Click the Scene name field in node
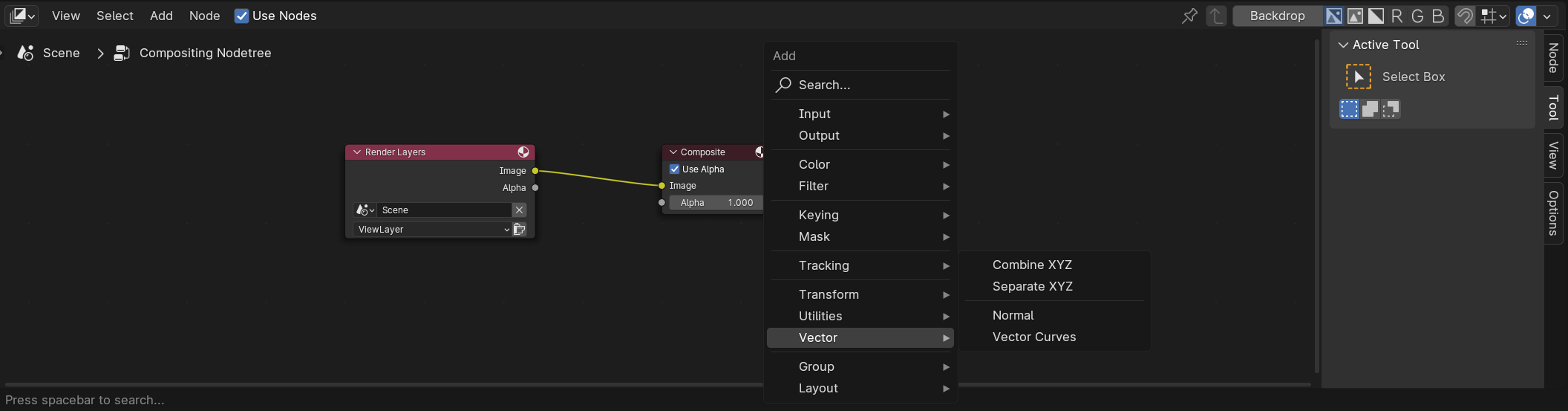 444,210
